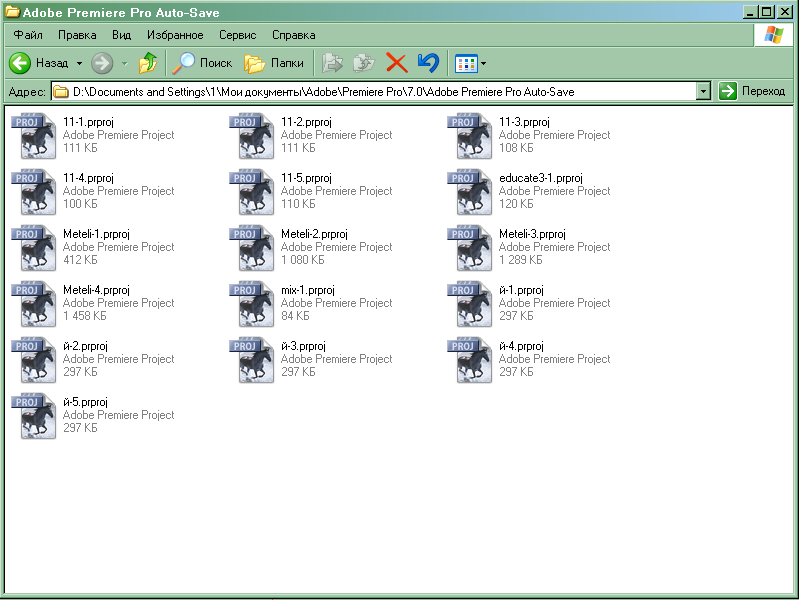Viewport: 799px width, 600px height.
Task: Select the educate3-1.prproj file icon
Action: [x=470, y=192]
